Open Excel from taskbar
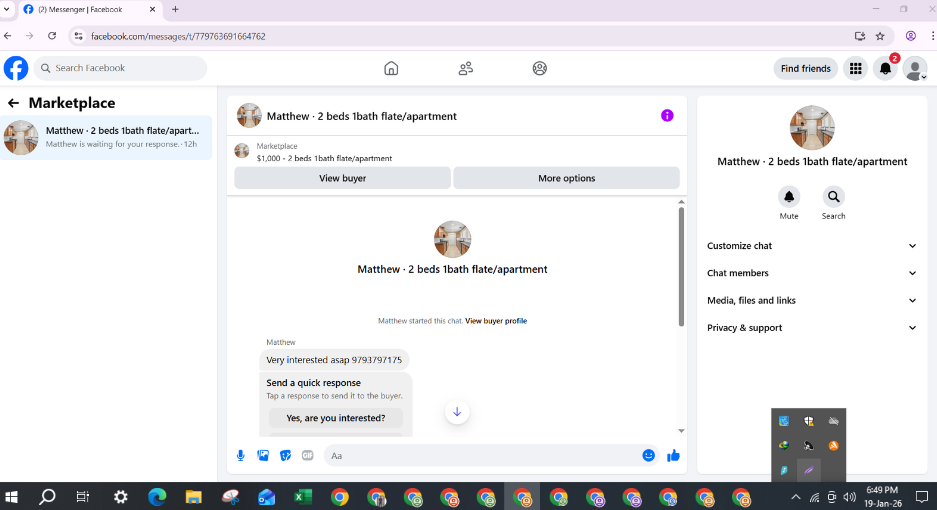 click(x=303, y=497)
